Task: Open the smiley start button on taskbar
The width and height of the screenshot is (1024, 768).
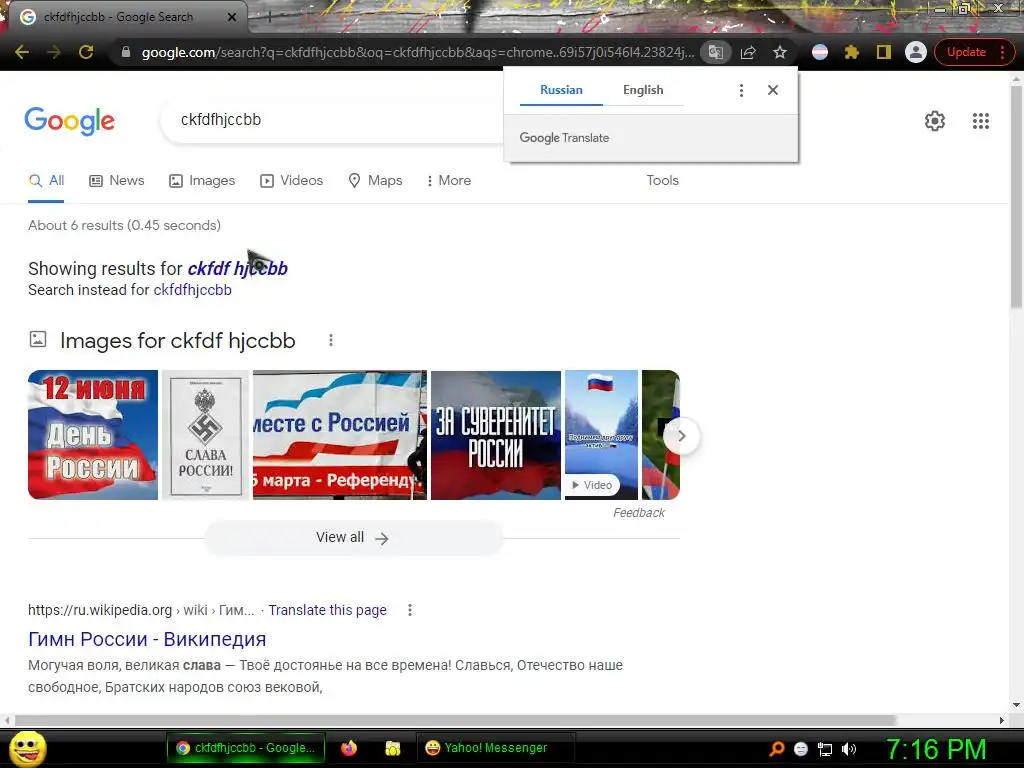Action: [x=28, y=748]
